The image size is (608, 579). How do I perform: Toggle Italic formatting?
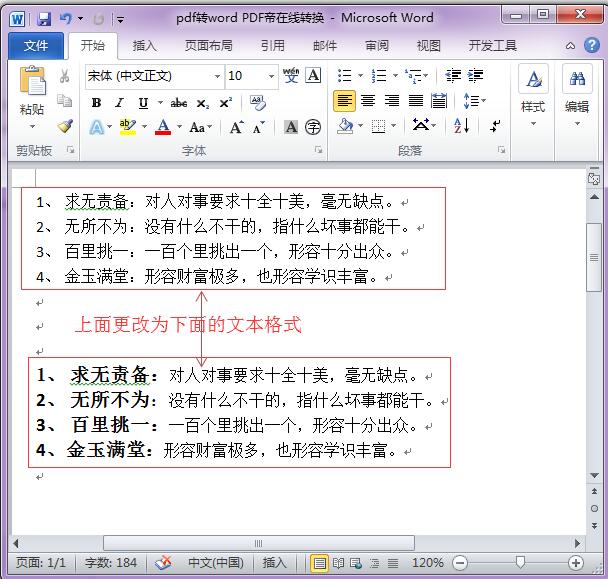point(119,103)
